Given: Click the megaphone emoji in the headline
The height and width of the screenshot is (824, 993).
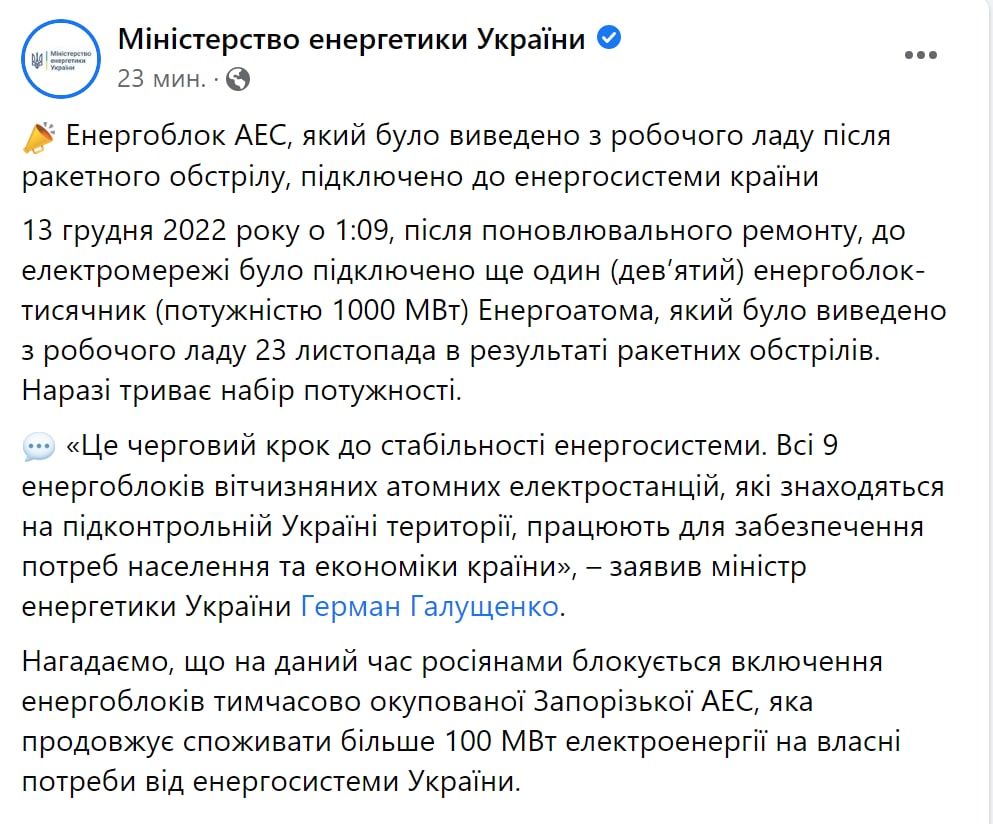Looking at the screenshot, I should [x=38, y=138].
